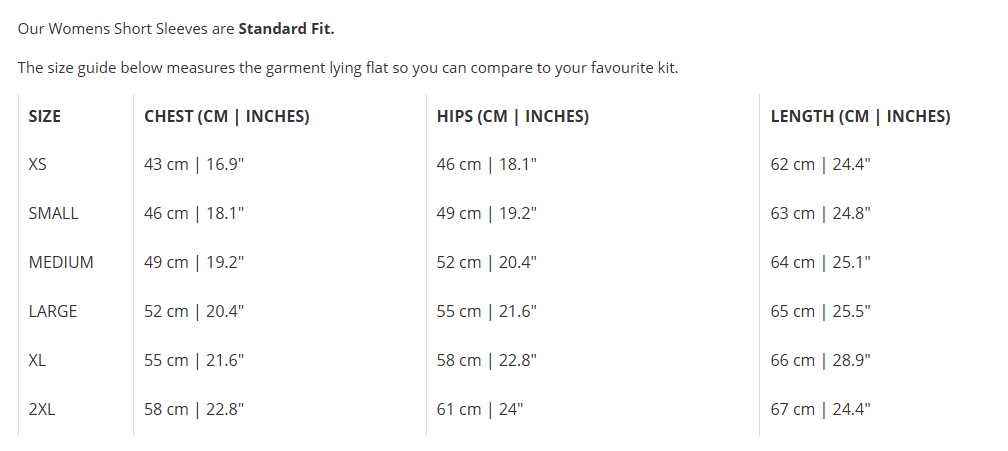Select the XL size row label
Screen dimensions: 1008x451
point(38,360)
